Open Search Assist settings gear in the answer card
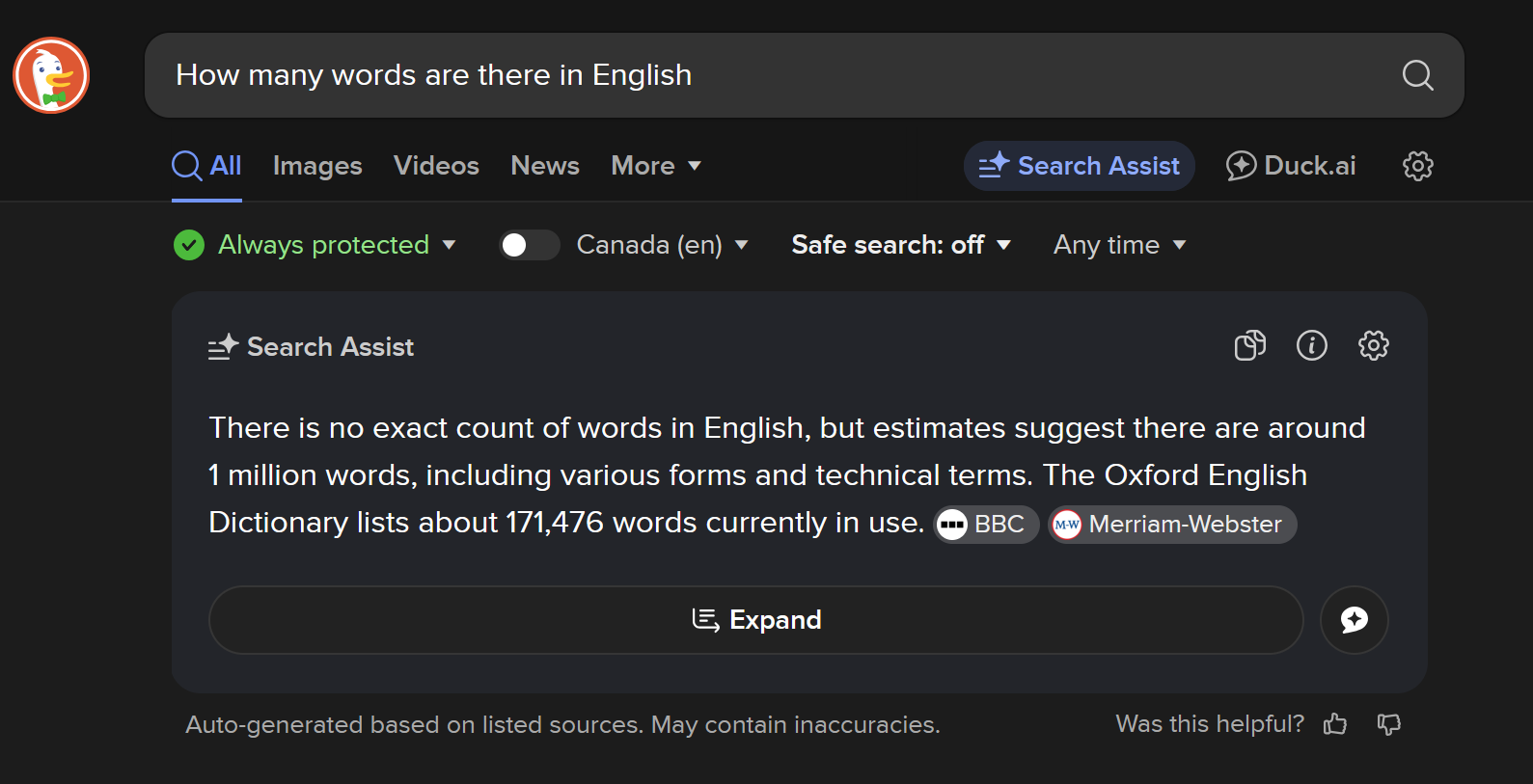The height and width of the screenshot is (784, 1533). point(1373,345)
